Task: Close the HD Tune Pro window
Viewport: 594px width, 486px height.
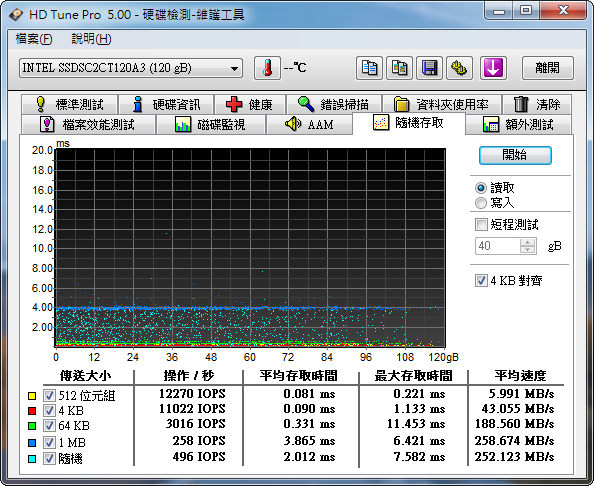Action: point(564,11)
